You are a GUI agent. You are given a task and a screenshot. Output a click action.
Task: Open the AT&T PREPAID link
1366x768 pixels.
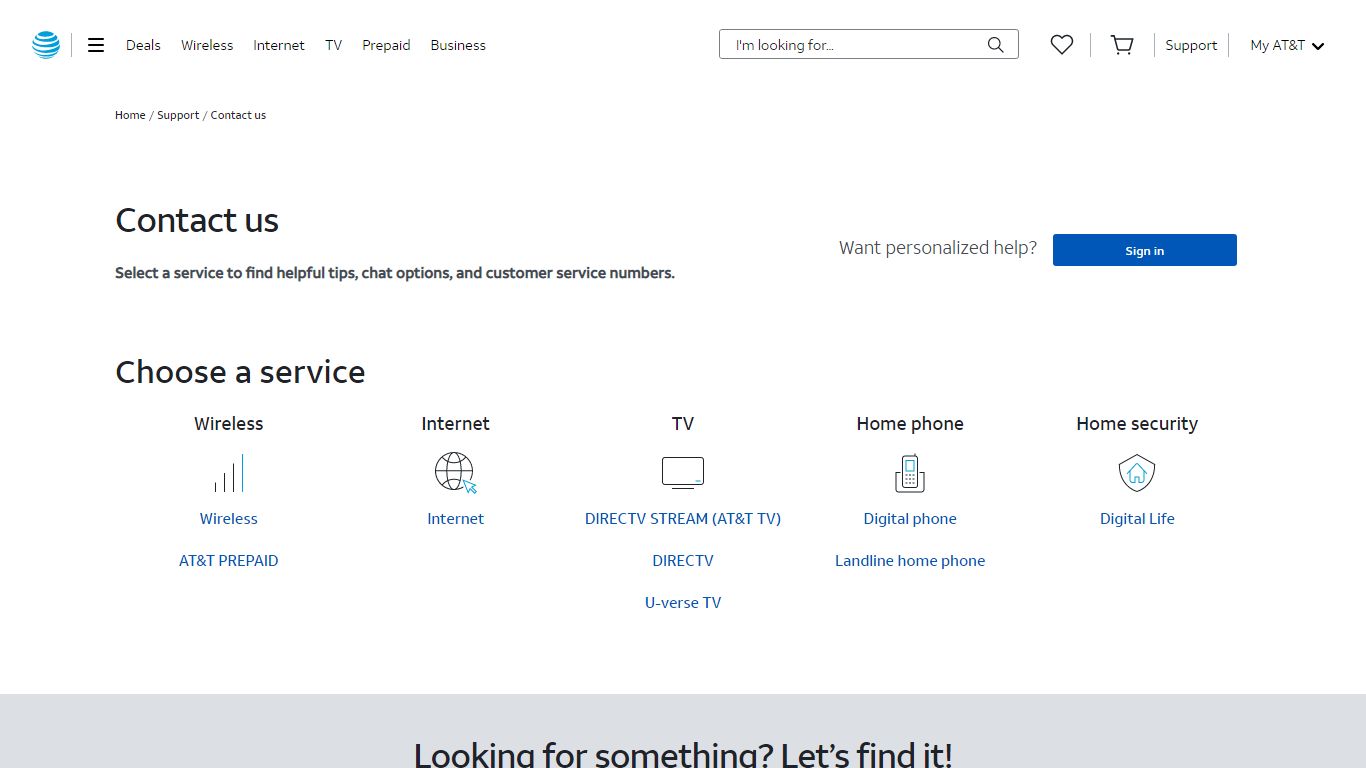pyautogui.click(x=229, y=561)
